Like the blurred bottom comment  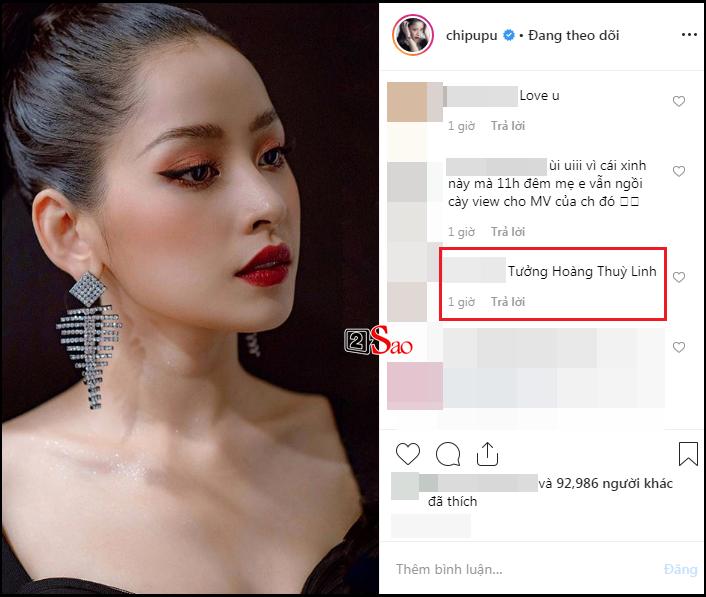coord(679,347)
